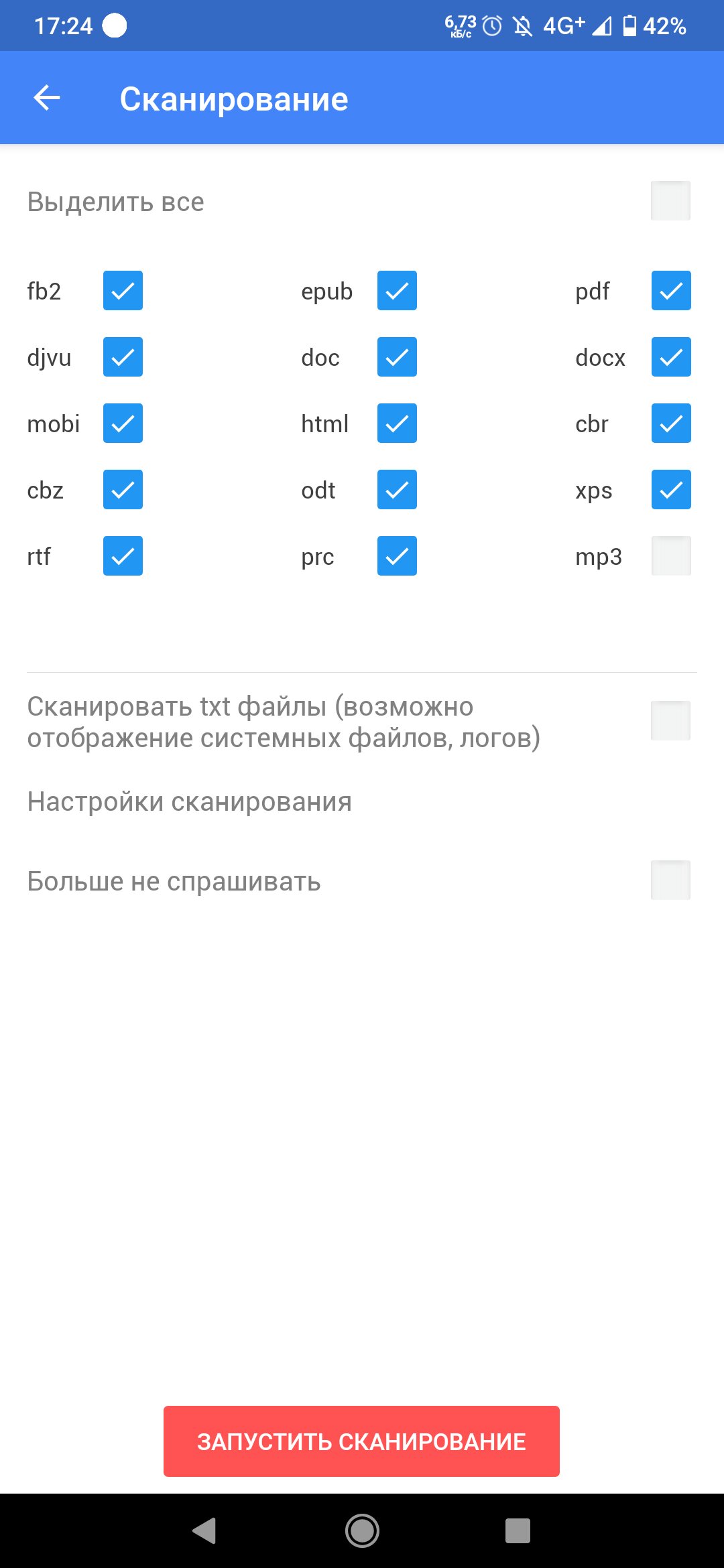Viewport: 724px width, 1568px height.
Task: Open 'Настройки сканирования' settings
Action: 190,801
